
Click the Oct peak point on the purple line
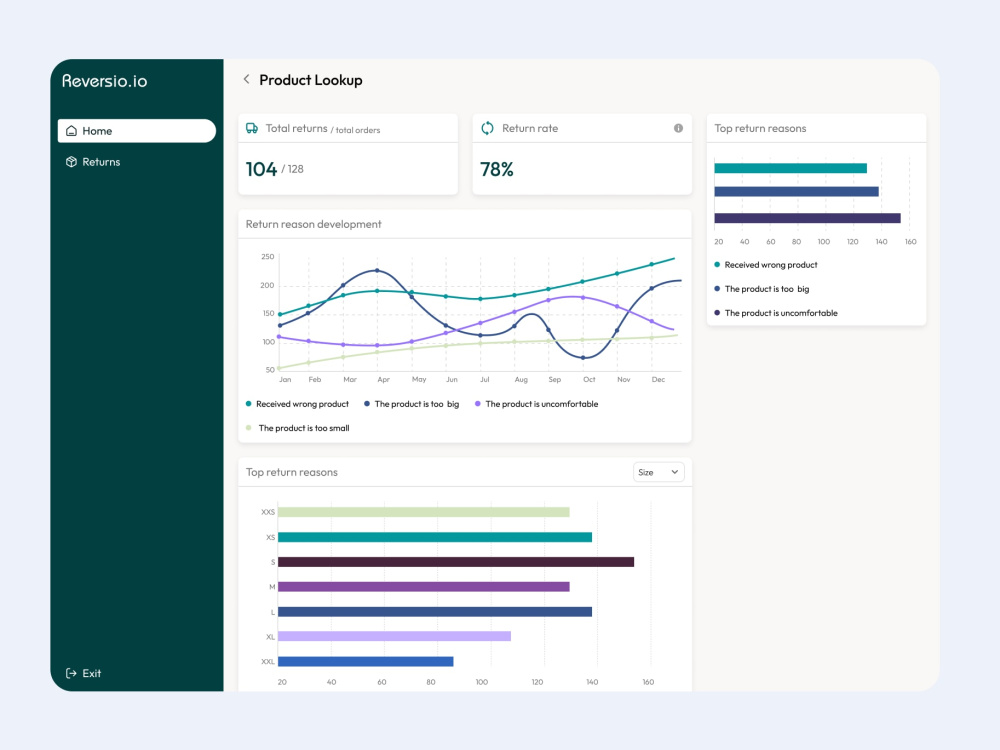tap(583, 297)
